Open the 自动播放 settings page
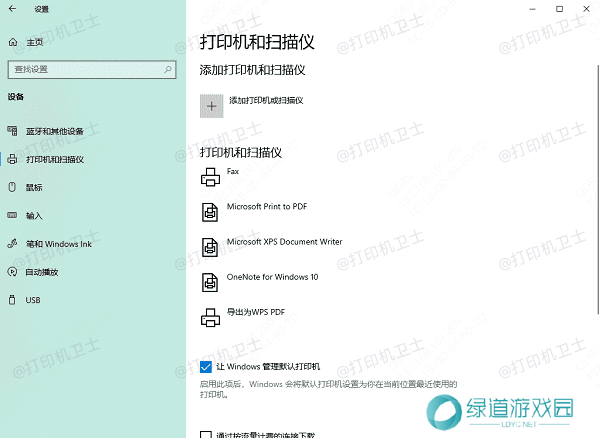 point(42,272)
